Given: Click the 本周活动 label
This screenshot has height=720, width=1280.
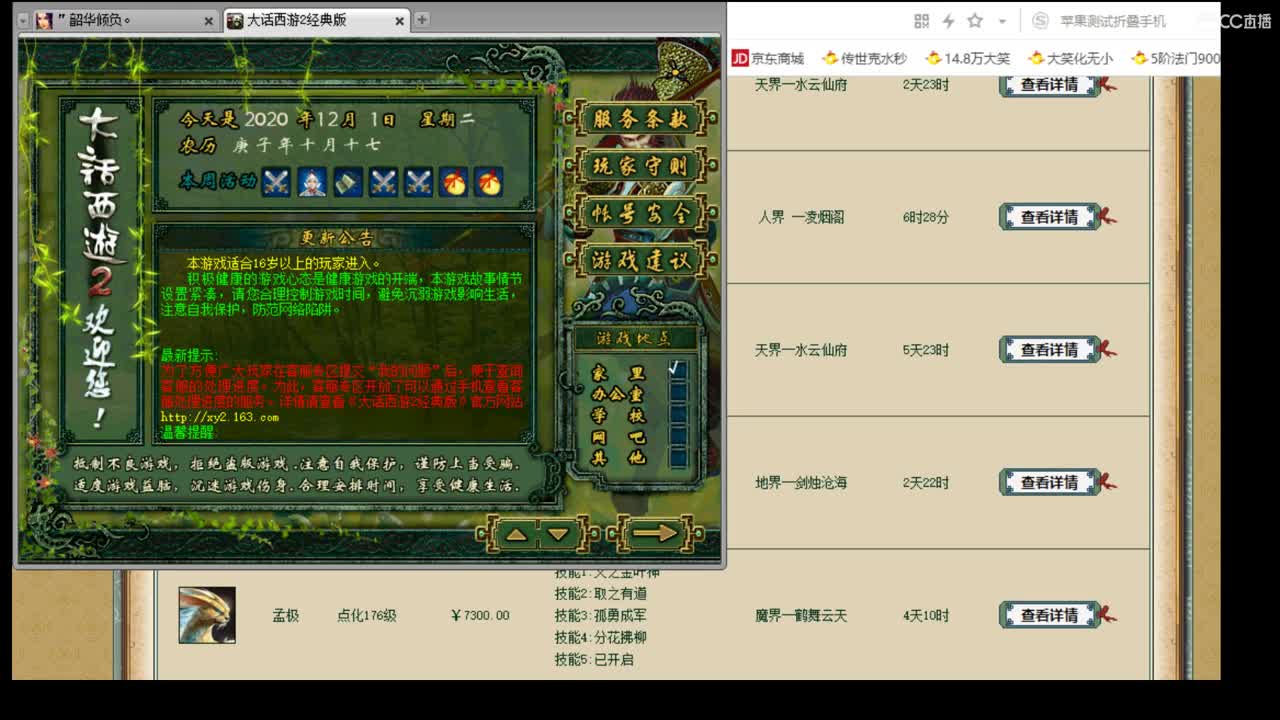Looking at the screenshot, I should [x=217, y=181].
